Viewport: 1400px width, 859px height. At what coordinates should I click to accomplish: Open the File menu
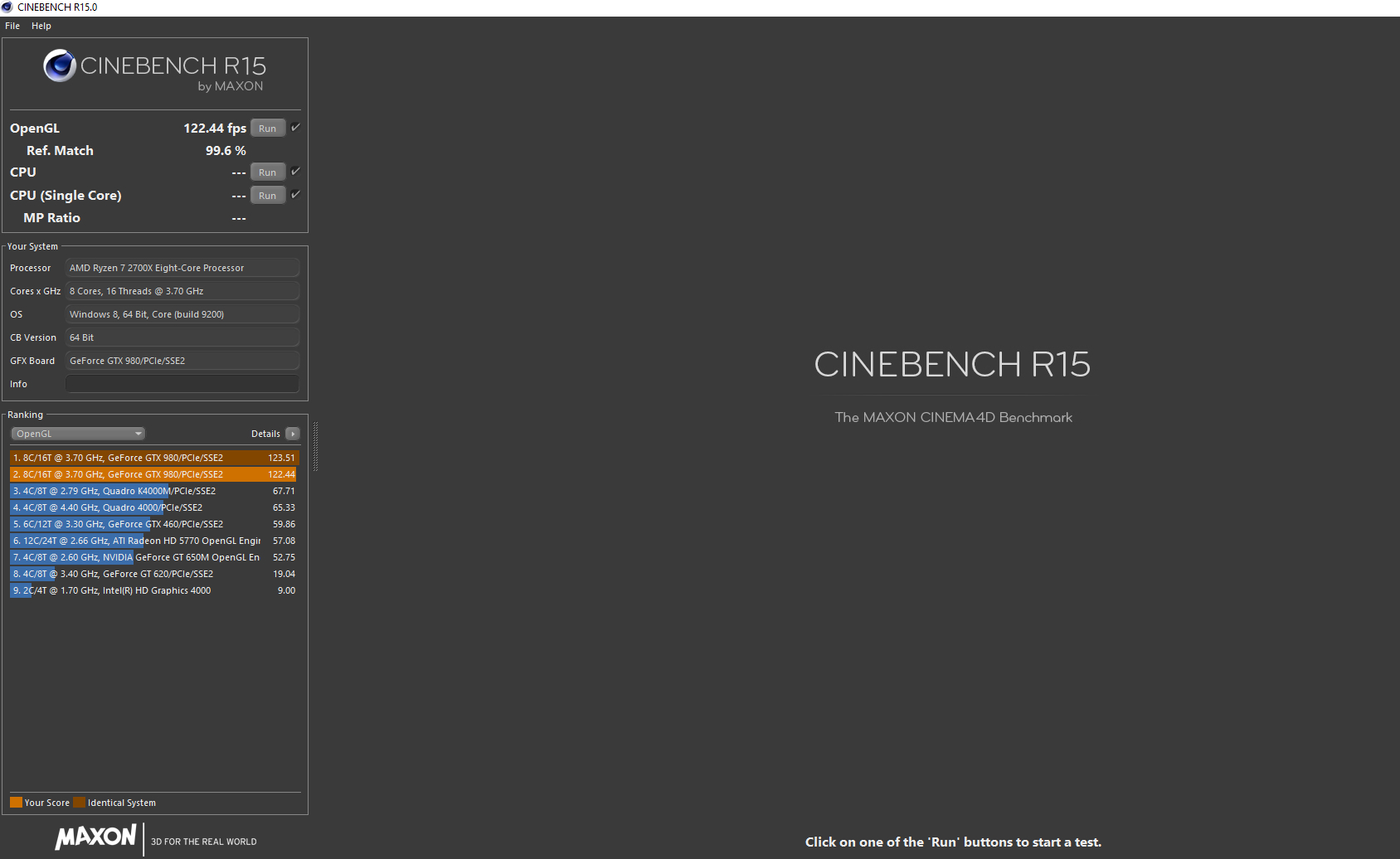(12, 26)
